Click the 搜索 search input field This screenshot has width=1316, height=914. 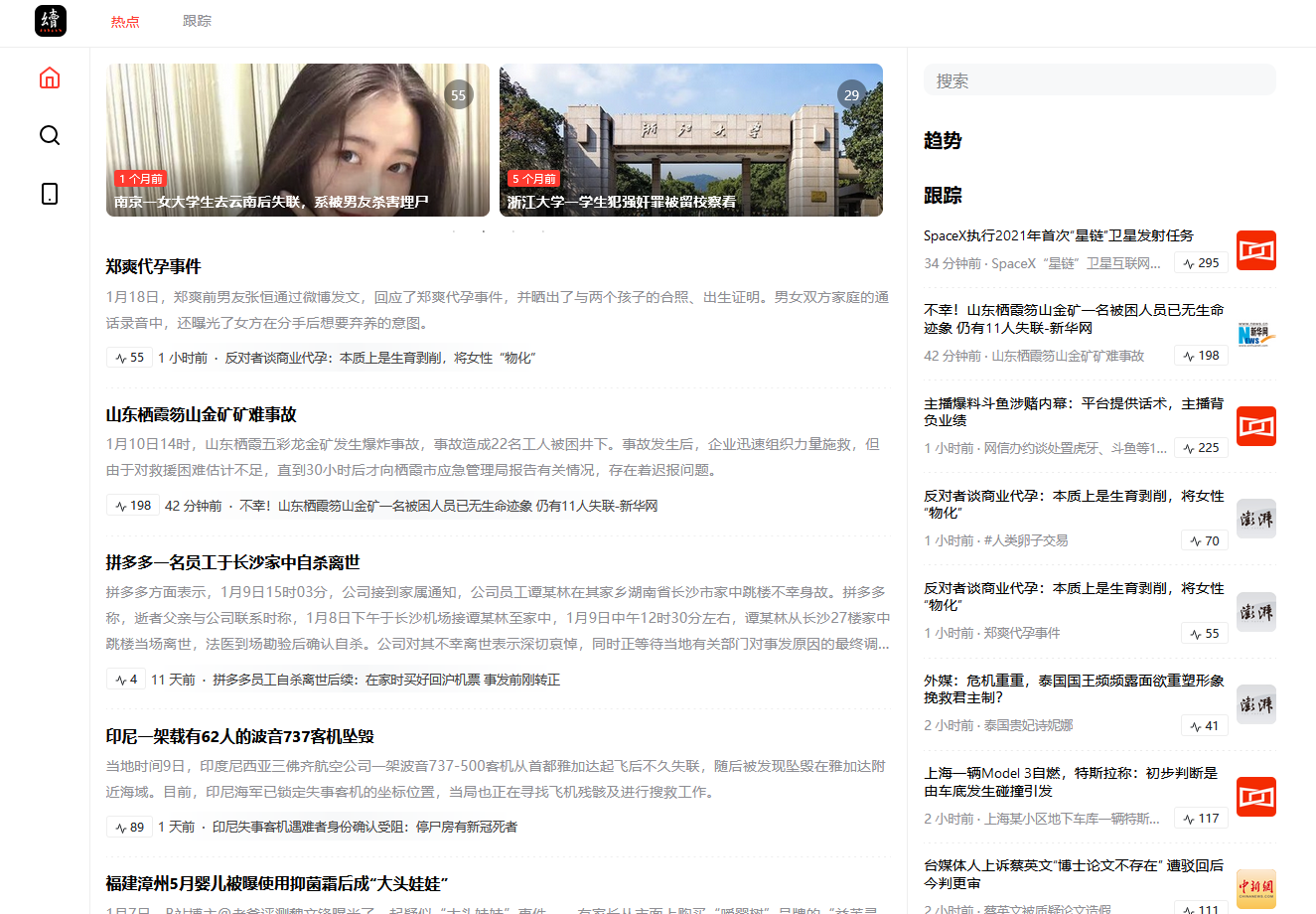pyautogui.click(x=1099, y=80)
